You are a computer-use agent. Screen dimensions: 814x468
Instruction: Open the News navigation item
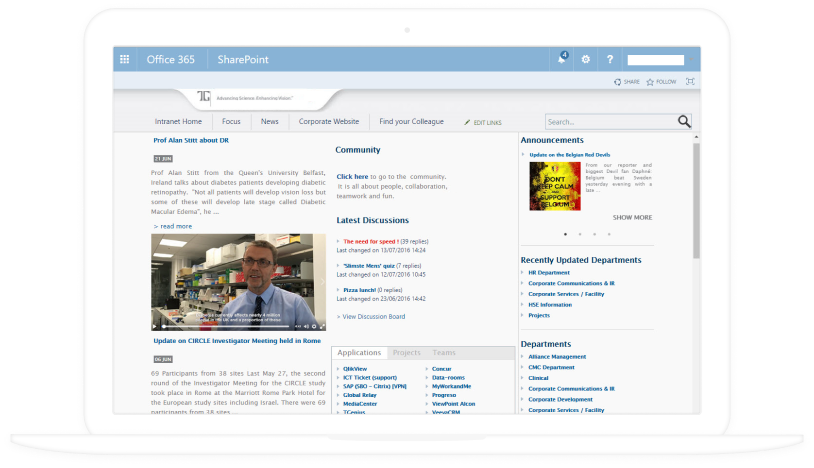pyautogui.click(x=269, y=121)
